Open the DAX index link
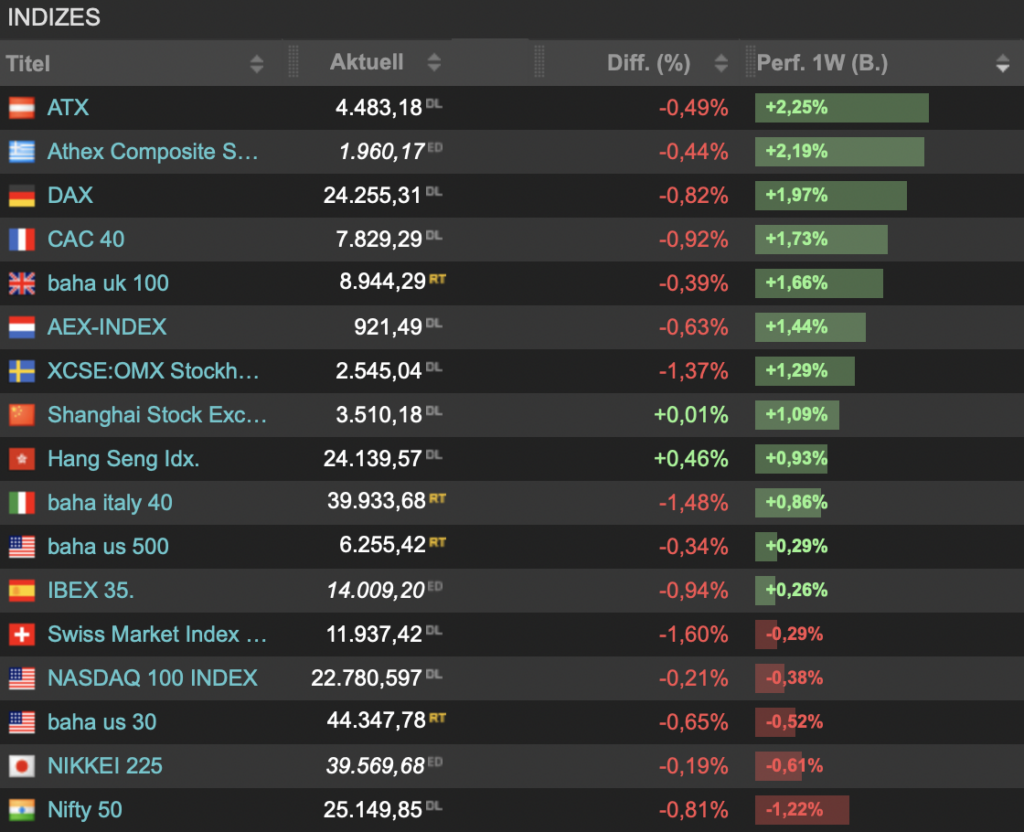Image resolution: width=1024 pixels, height=832 pixels. pyautogui.click(x=70, y=195)
